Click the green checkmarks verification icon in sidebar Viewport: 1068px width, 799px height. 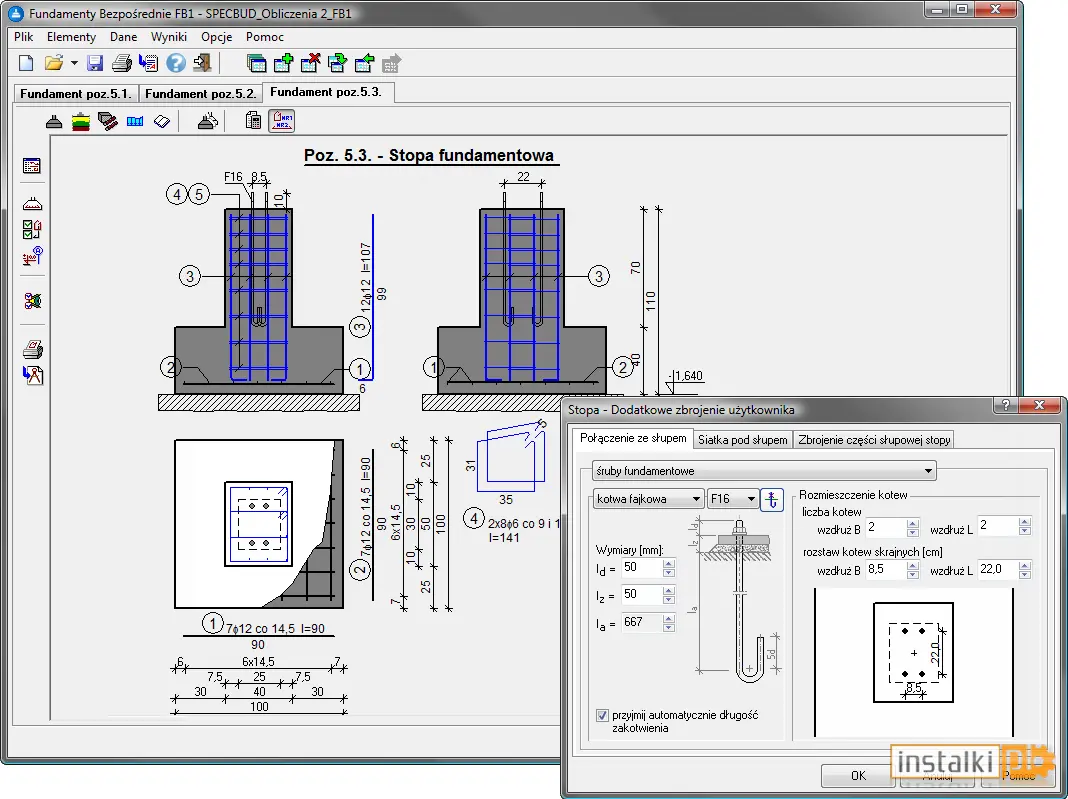32,230
